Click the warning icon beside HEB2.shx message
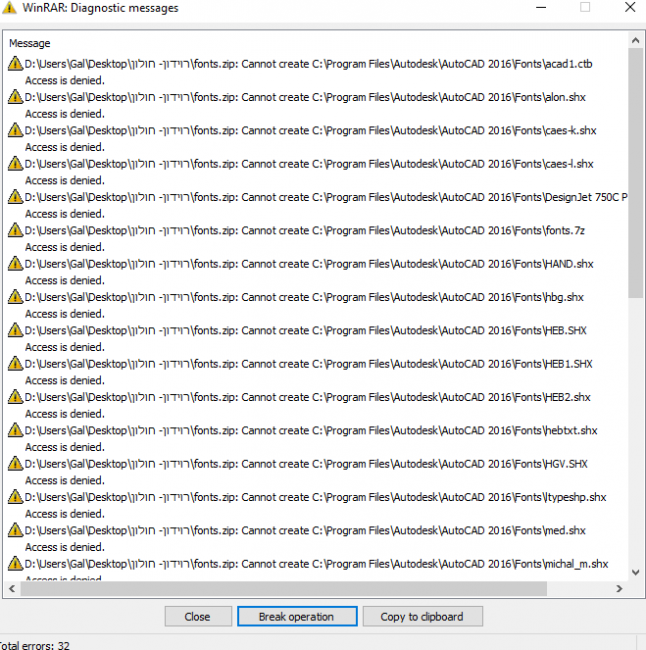The width and height of the screenshot is (646, 650). pos(15,397)
